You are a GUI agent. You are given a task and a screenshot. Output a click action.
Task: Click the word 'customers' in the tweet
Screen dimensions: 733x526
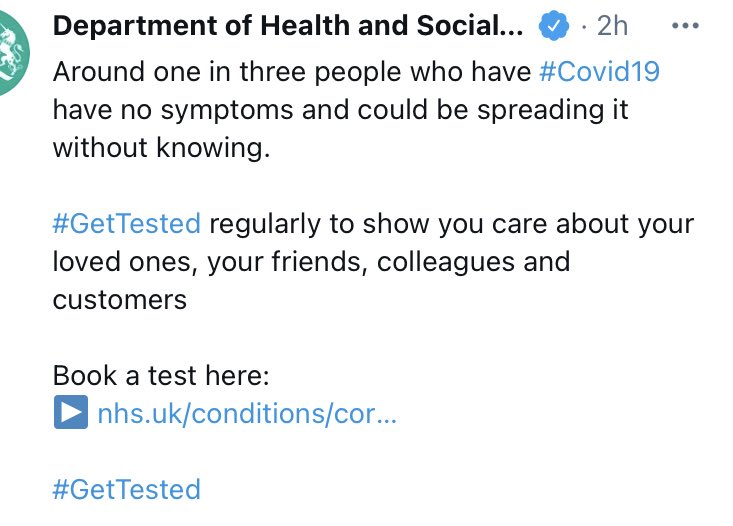[120, 300]
